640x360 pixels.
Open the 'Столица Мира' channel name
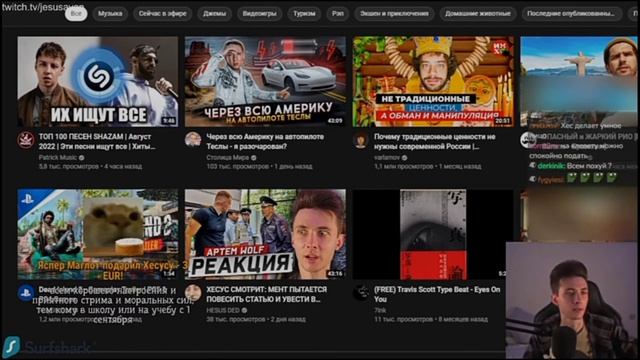[228, 157]
